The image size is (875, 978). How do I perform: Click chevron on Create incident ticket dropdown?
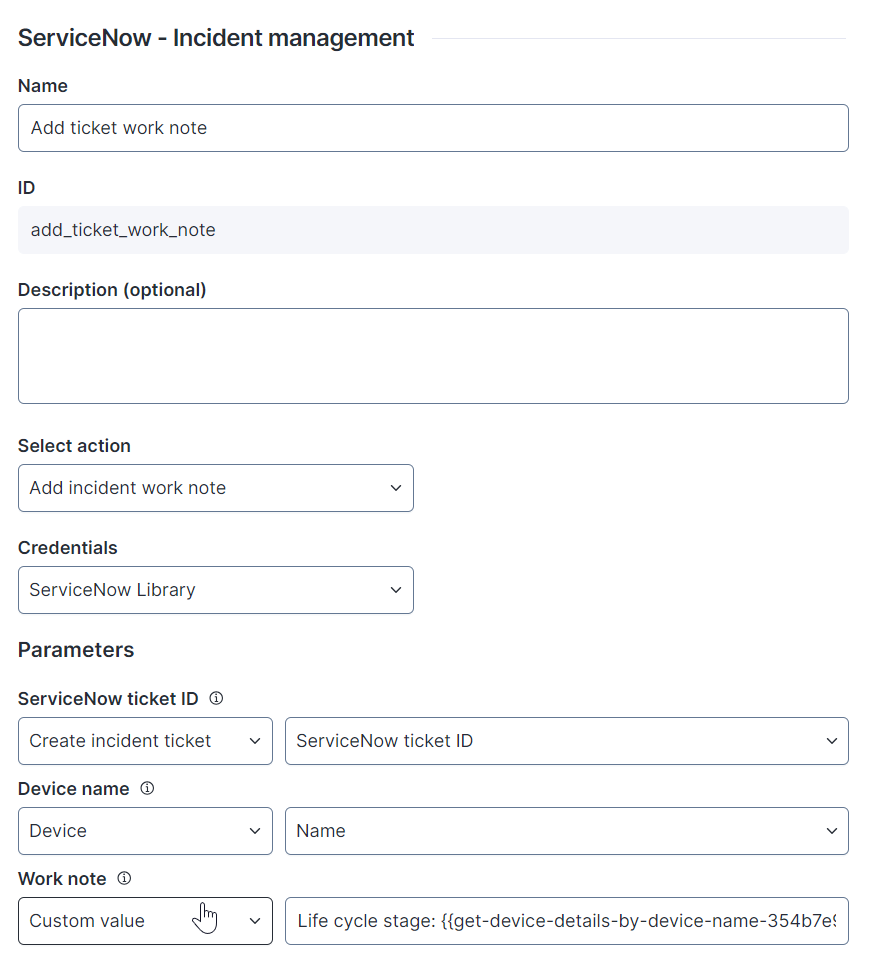pyautogui.click(x=254, y=741)
